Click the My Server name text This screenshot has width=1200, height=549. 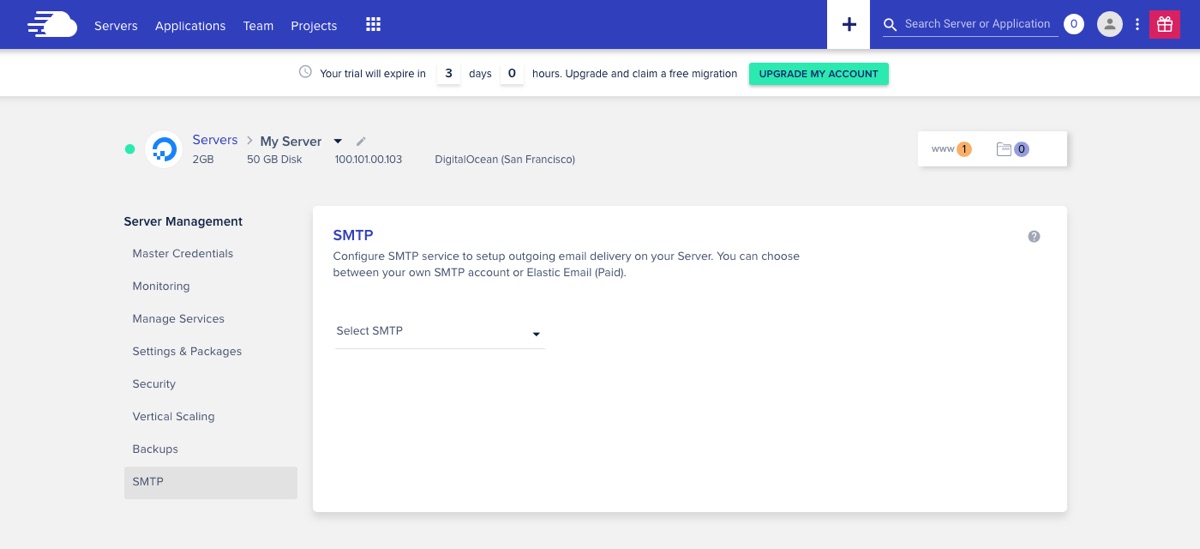(291, 141)
